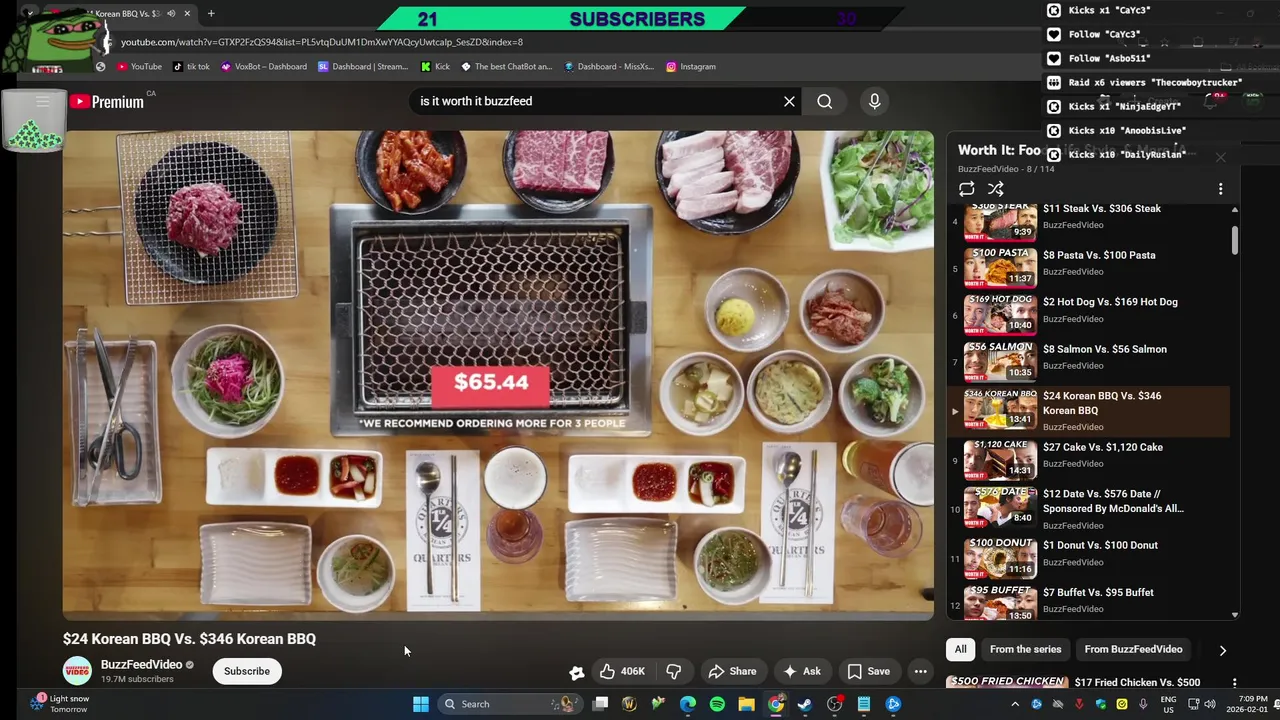Share the video

732,671
